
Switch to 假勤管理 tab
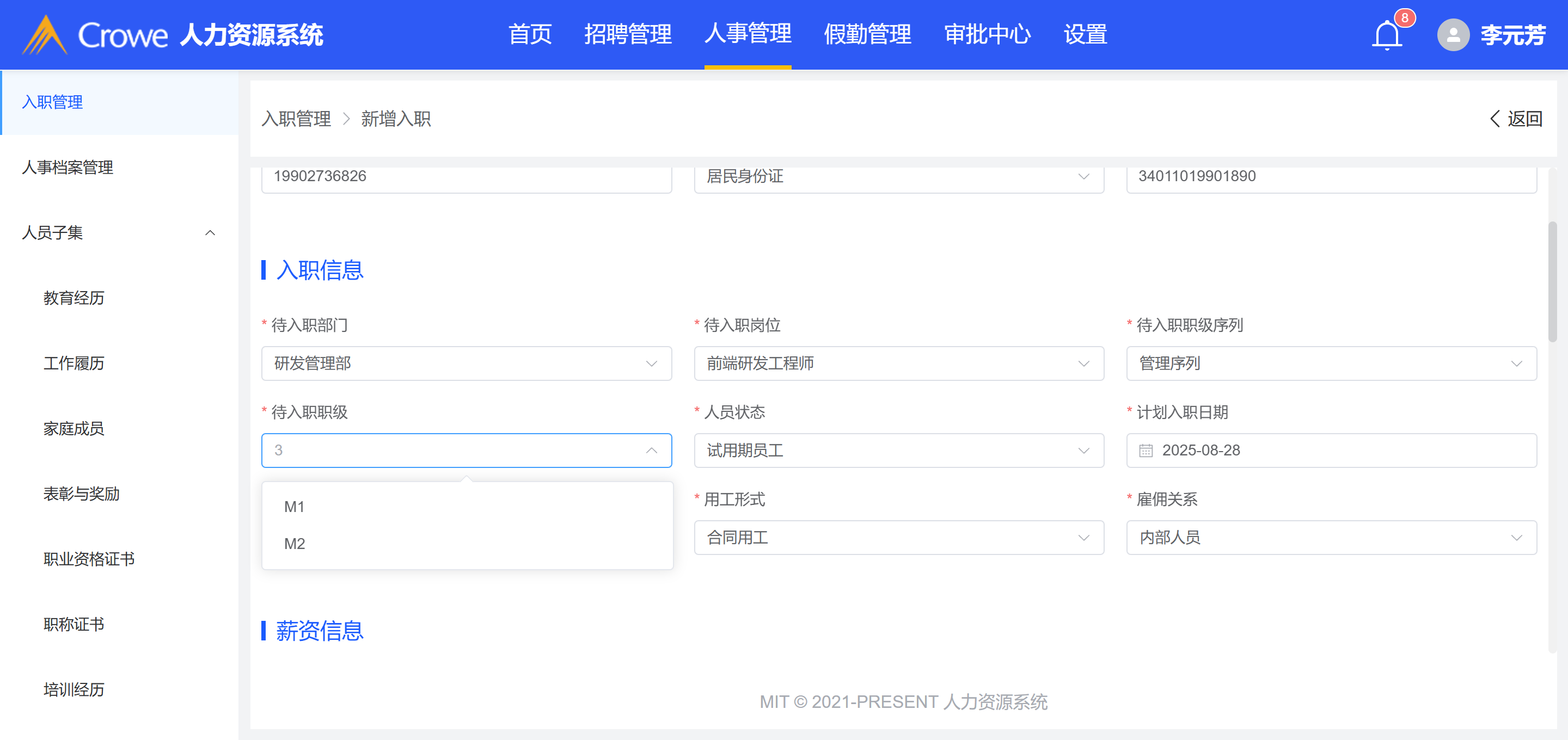tap(867, 35)
